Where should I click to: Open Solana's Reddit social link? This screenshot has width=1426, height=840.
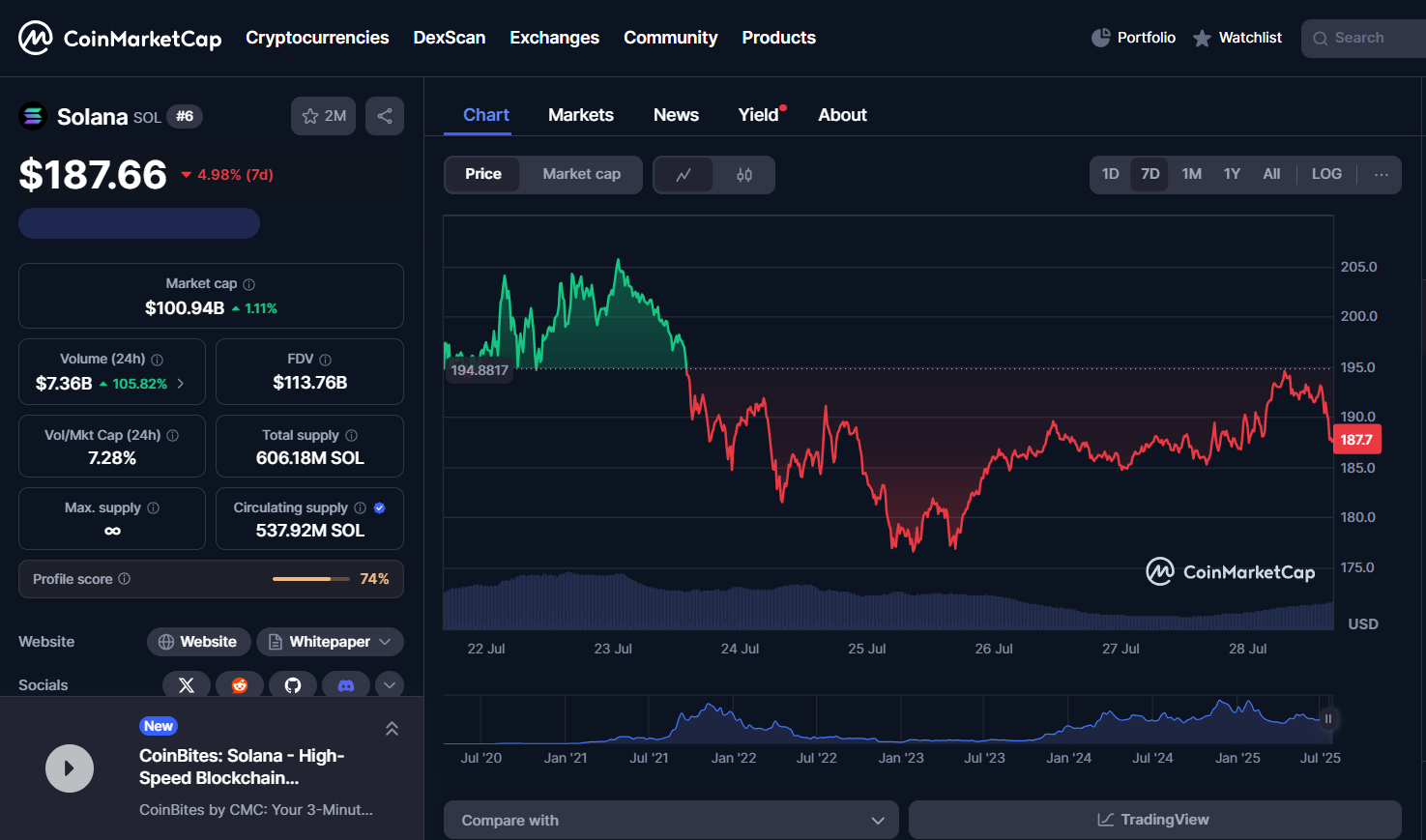click(240, 685)
